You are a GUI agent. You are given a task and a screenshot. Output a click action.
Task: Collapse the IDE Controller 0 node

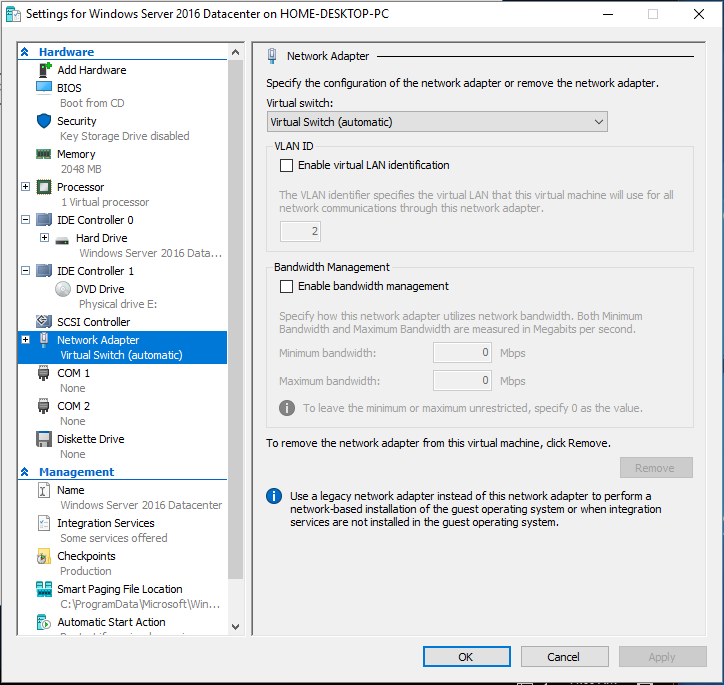[26, 220]
